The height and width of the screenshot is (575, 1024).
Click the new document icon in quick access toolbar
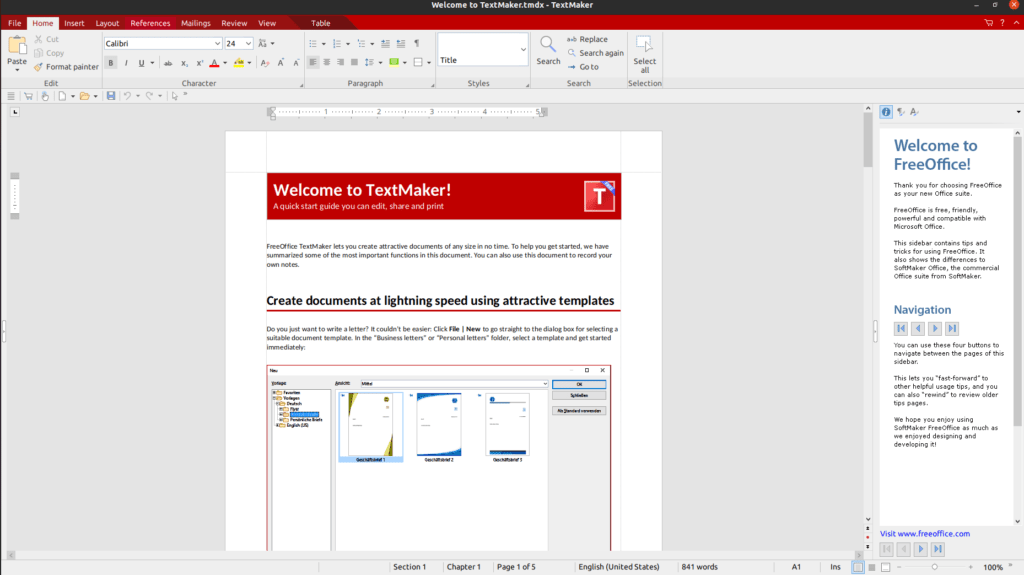pos(62,96)
